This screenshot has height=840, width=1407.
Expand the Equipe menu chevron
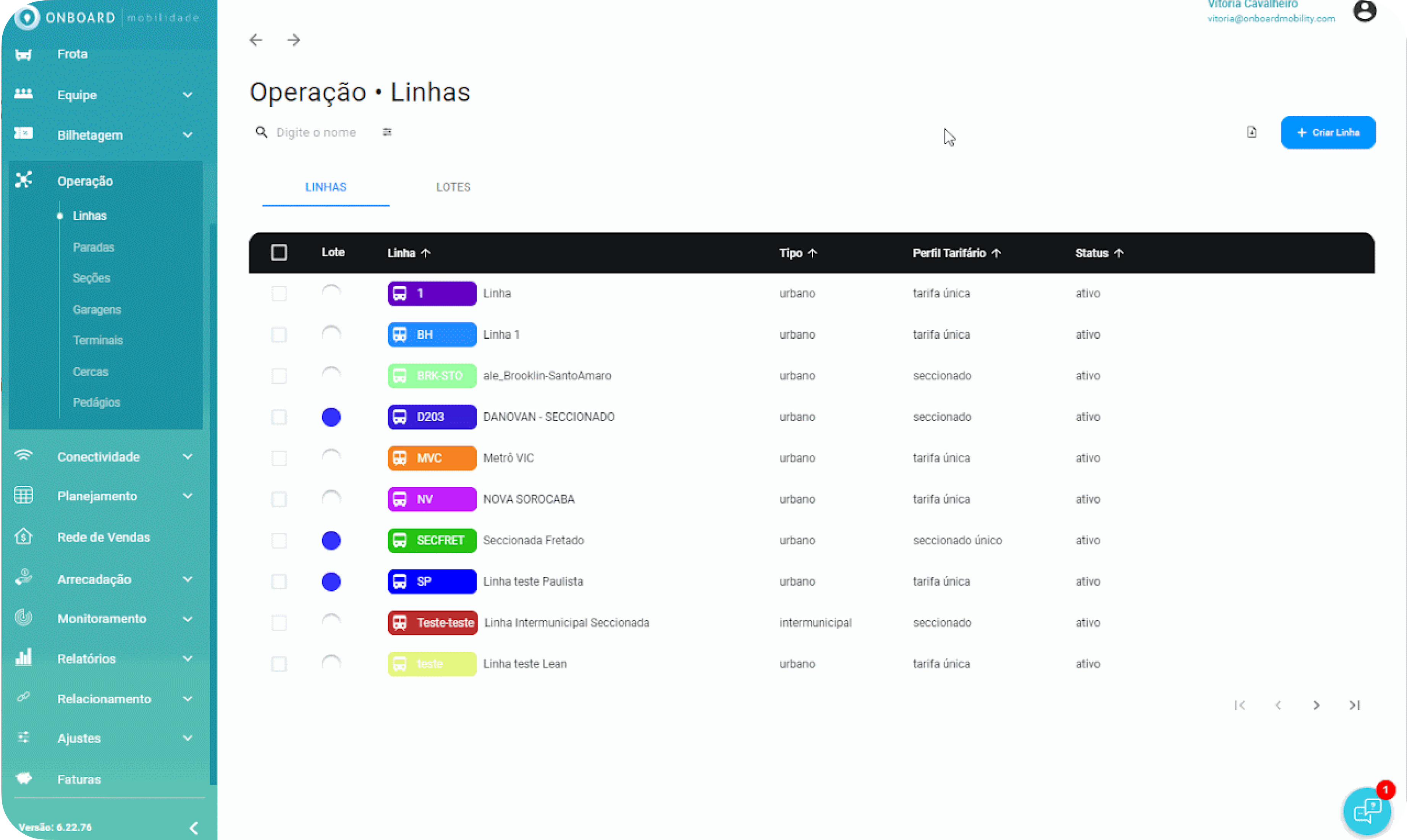(188, 95)
